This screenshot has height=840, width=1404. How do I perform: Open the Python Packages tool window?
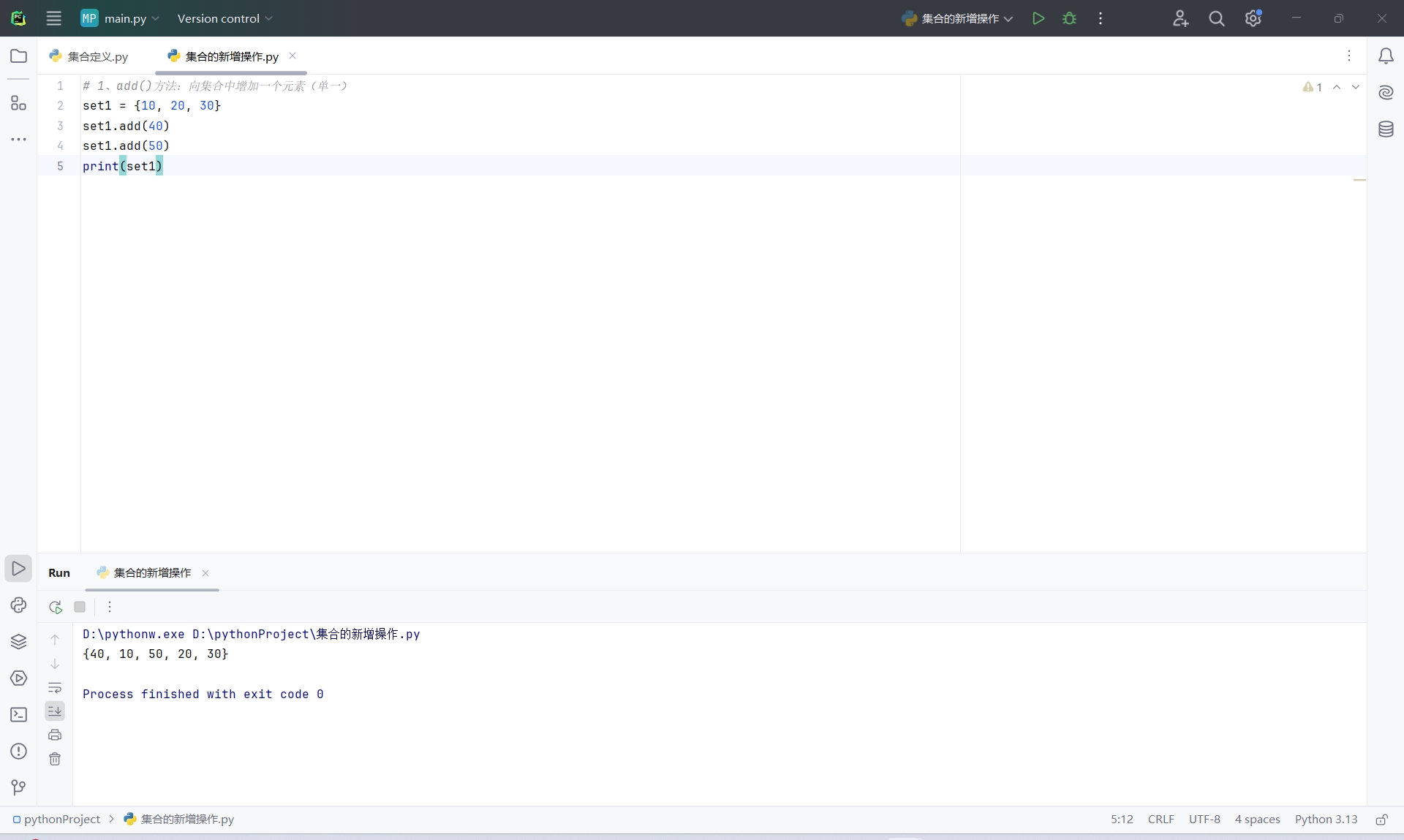(18, 641)
